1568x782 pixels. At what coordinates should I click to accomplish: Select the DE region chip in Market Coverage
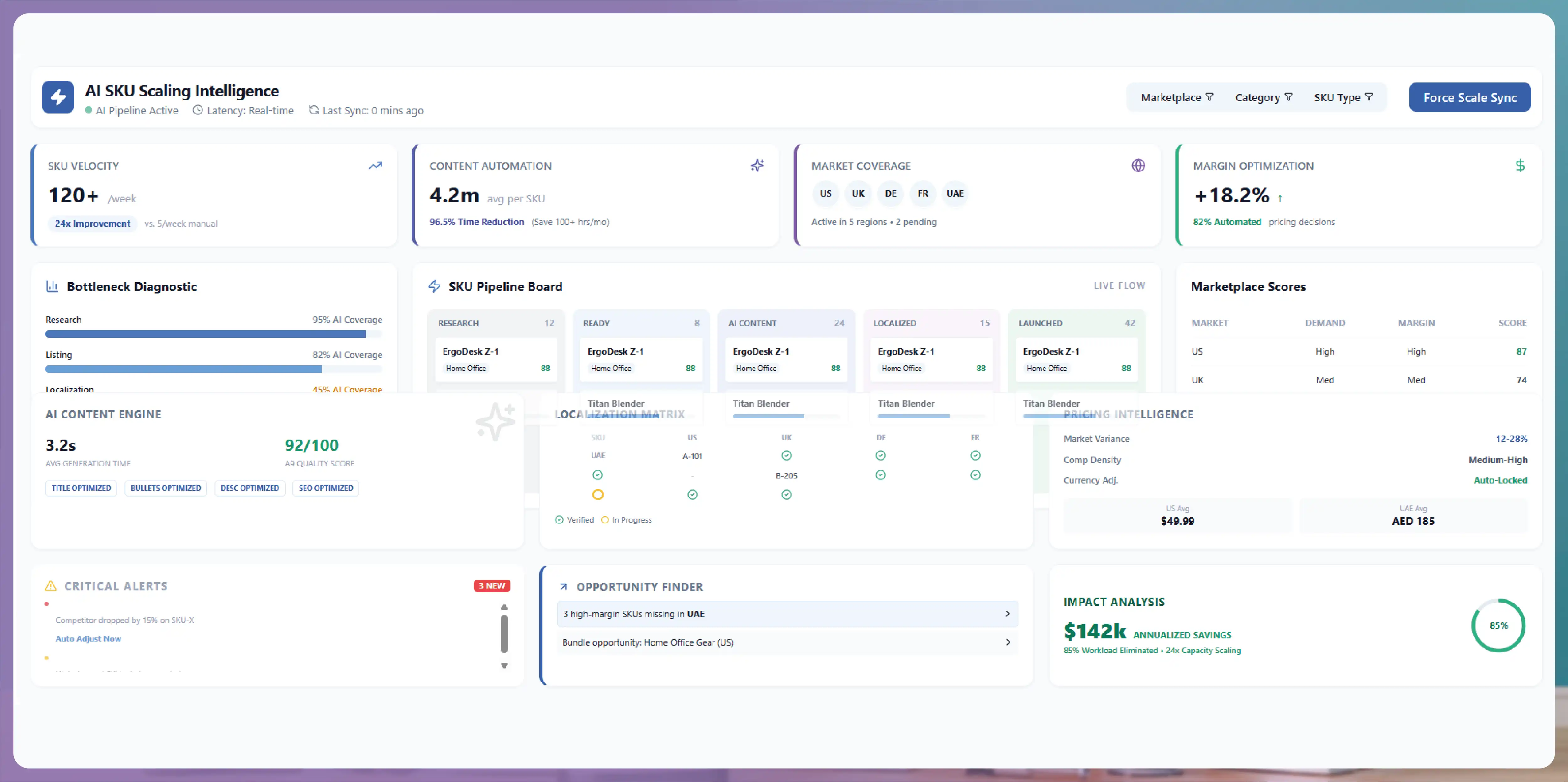[x=890, y=193]
